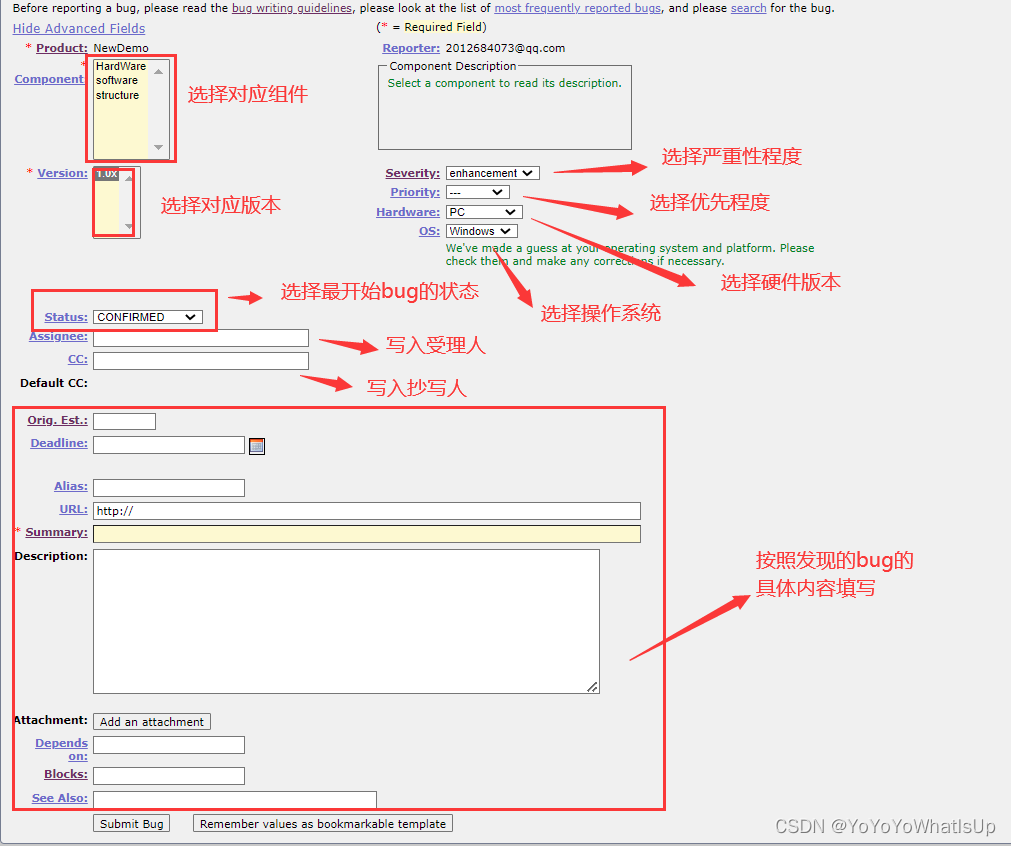Focus the CC text field
1011x846 pixels.
click(201, 361)
